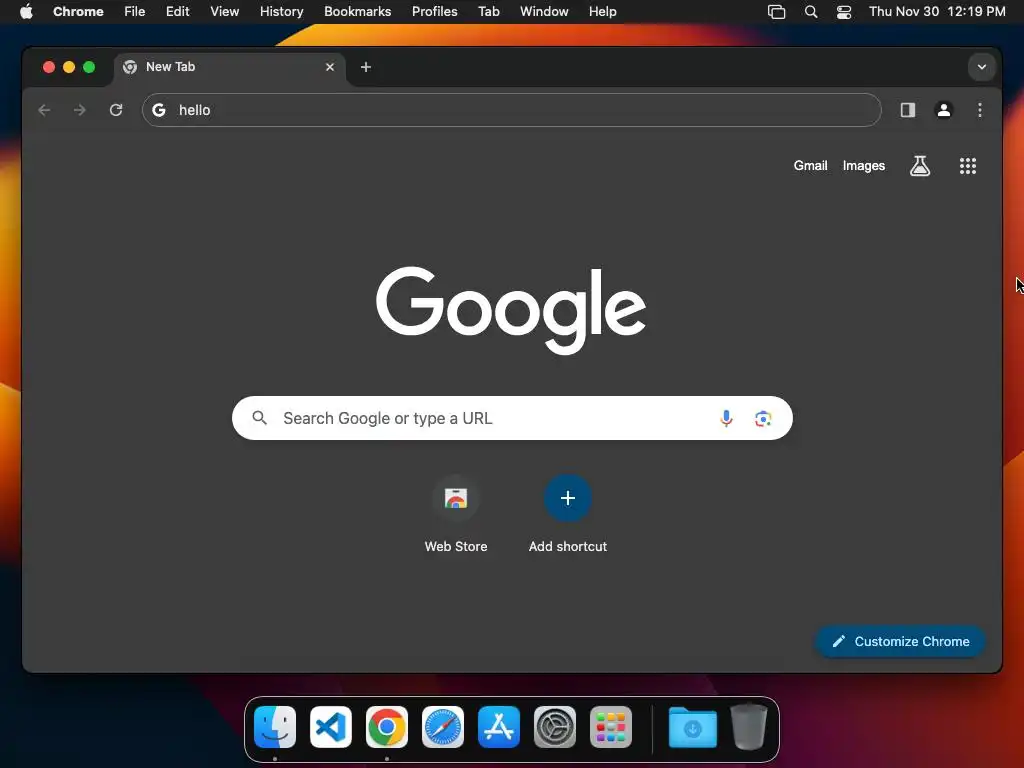Open the File menu
Image resolution: width=1024 pixels, height=768 pixels.
(x=135, y=12)
